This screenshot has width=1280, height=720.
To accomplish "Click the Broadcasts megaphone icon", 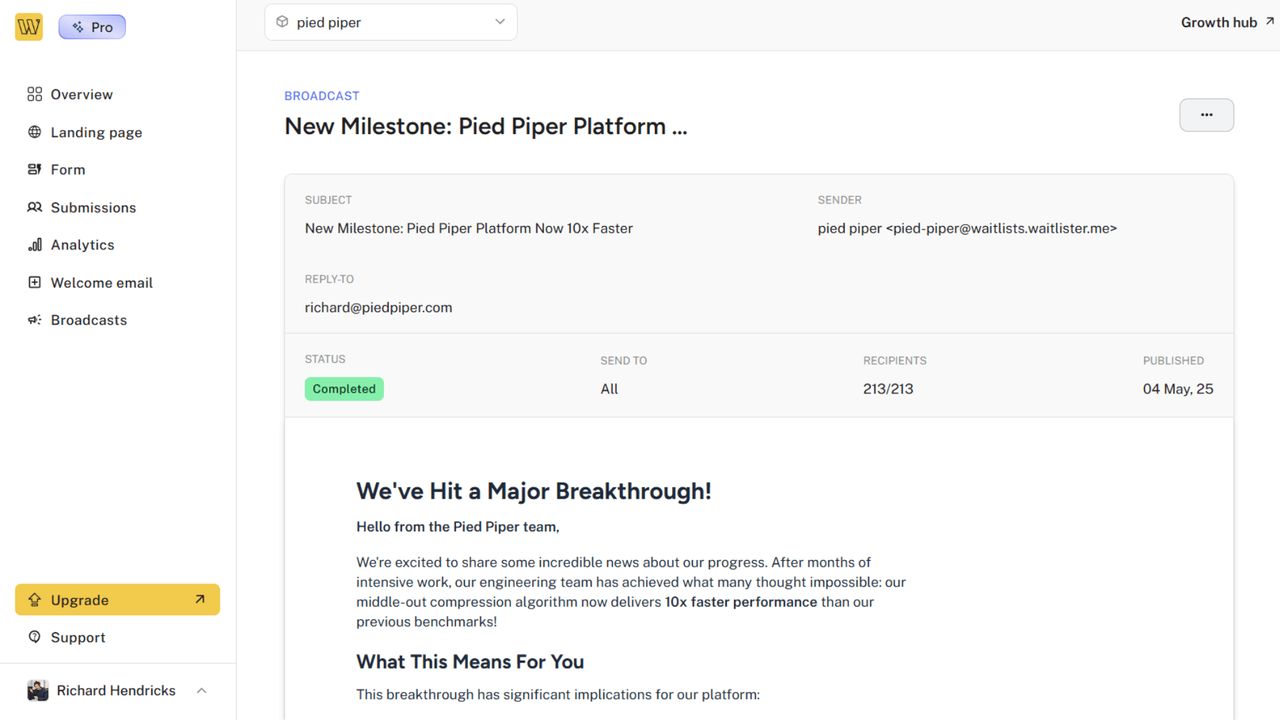I will tap(34, 320).
